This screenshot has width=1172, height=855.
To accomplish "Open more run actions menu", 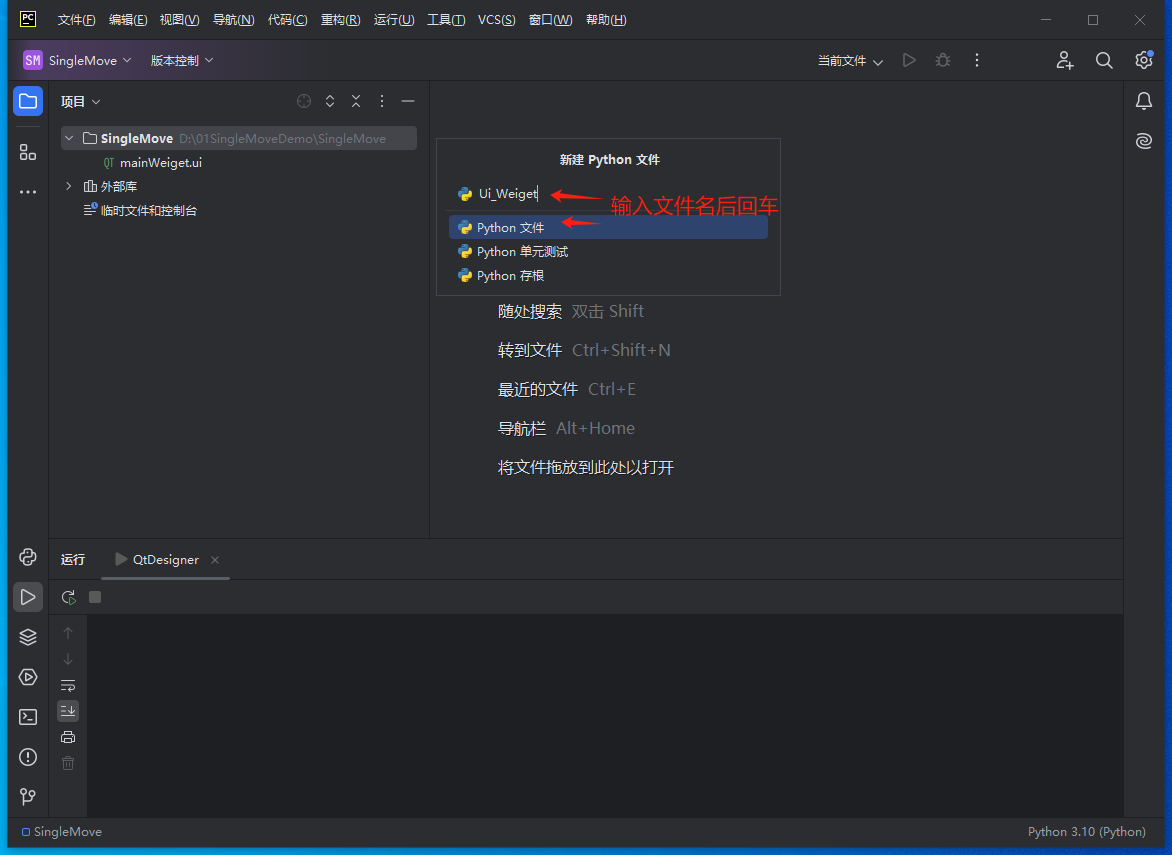I will (977, 61).
